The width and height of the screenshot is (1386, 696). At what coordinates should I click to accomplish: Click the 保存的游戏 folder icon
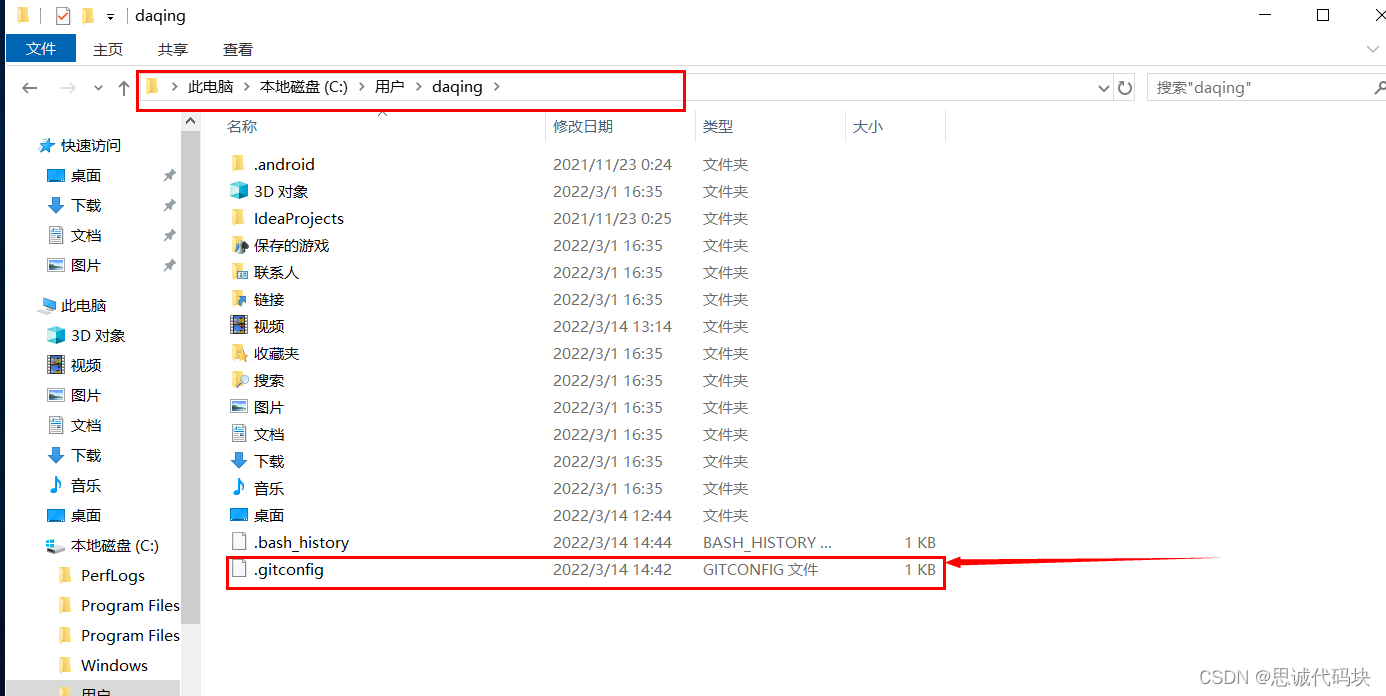[238, 245]
